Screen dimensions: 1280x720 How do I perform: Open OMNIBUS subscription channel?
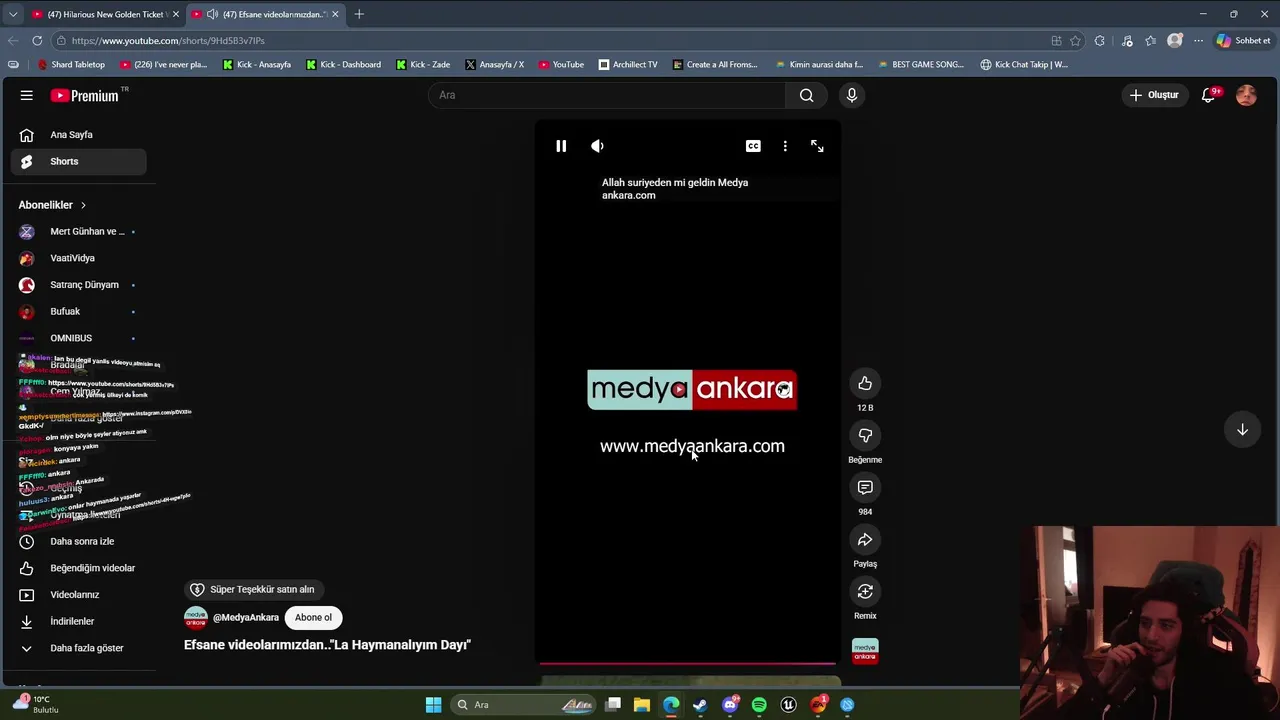[x=78, y=338]
